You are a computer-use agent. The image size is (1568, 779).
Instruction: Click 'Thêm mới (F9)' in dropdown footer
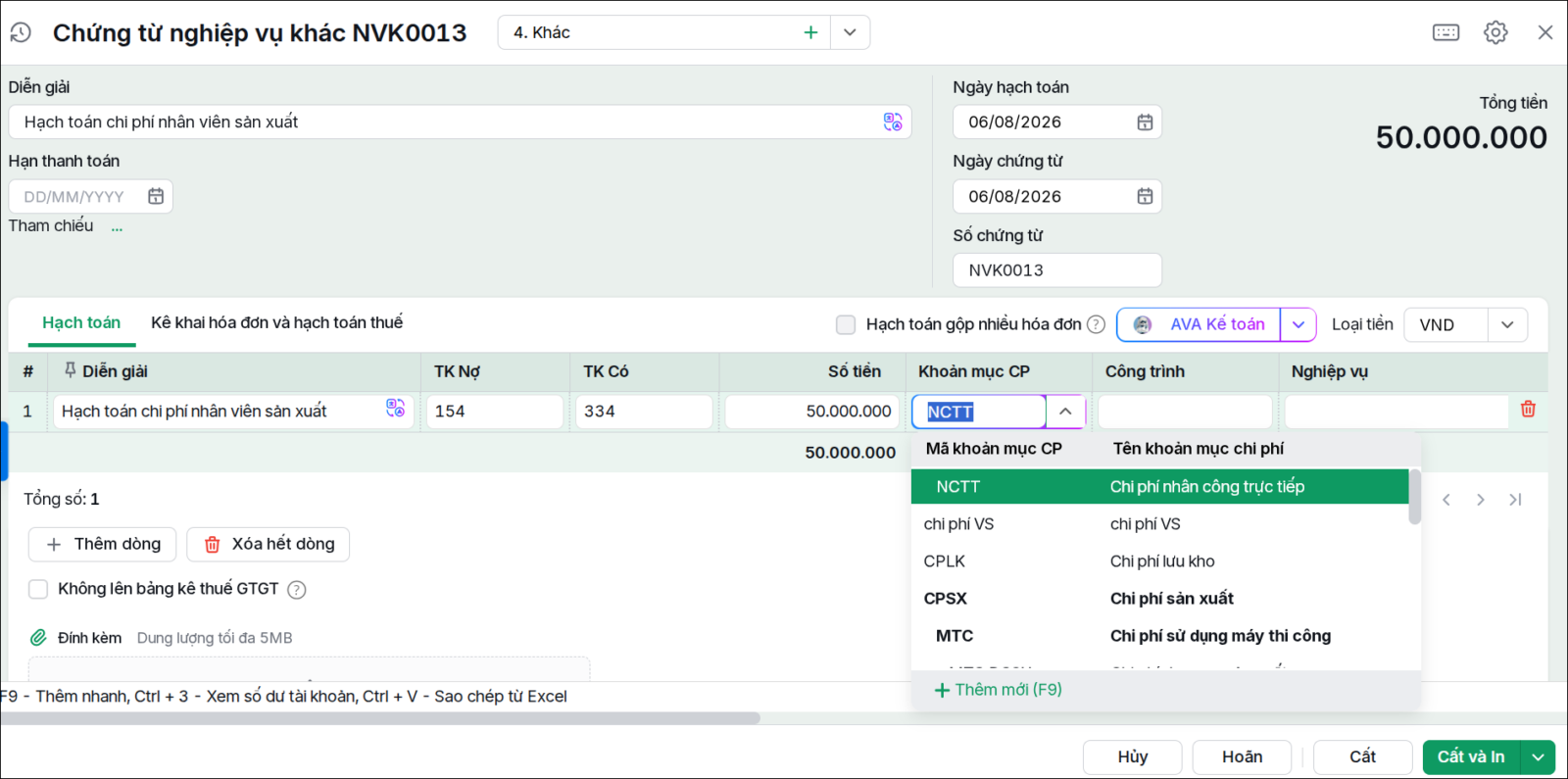(x=998, y=690)
